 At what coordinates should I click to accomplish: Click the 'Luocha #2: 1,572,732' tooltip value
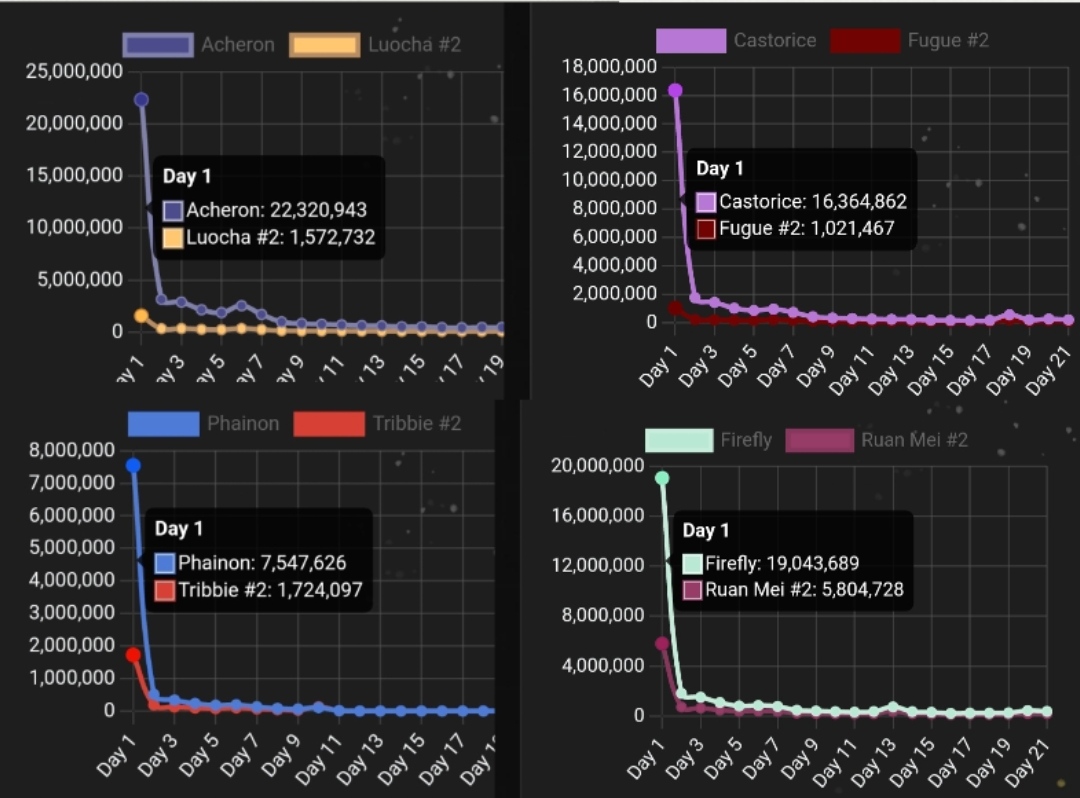coord(280,238)
